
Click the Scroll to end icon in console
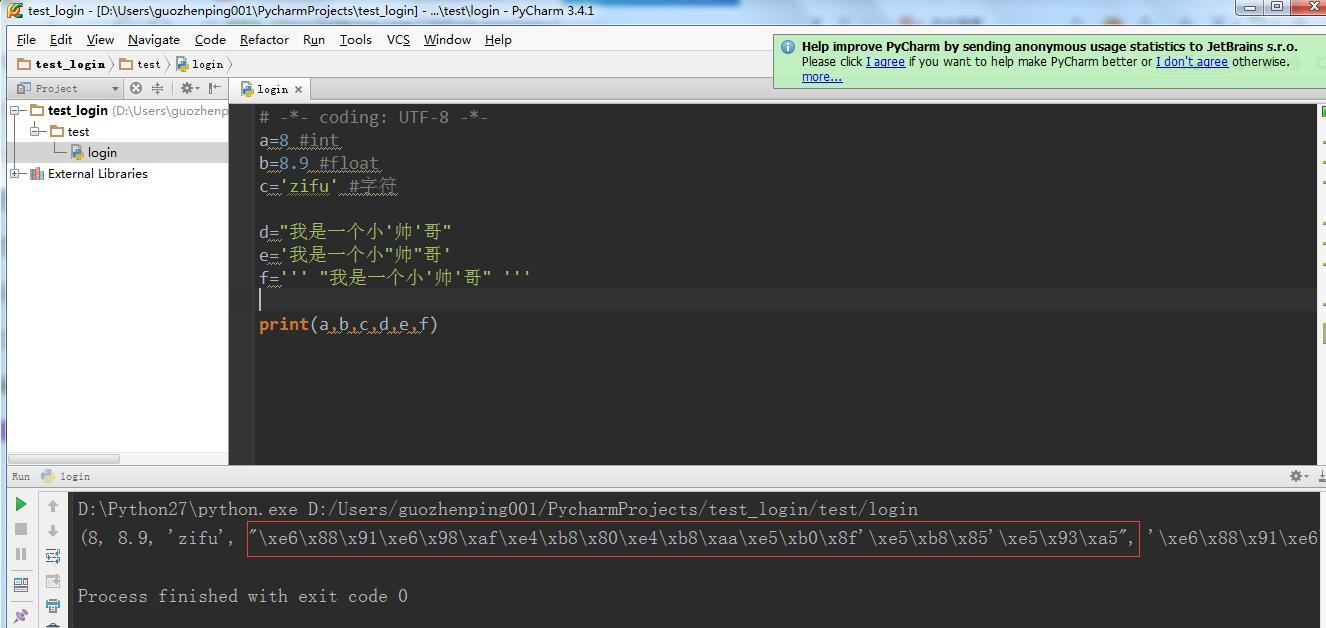53,581
